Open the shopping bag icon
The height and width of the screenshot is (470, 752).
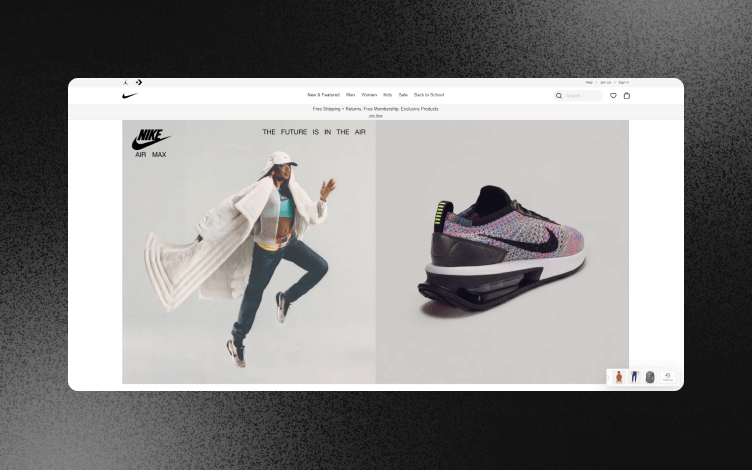pos(626,95)
